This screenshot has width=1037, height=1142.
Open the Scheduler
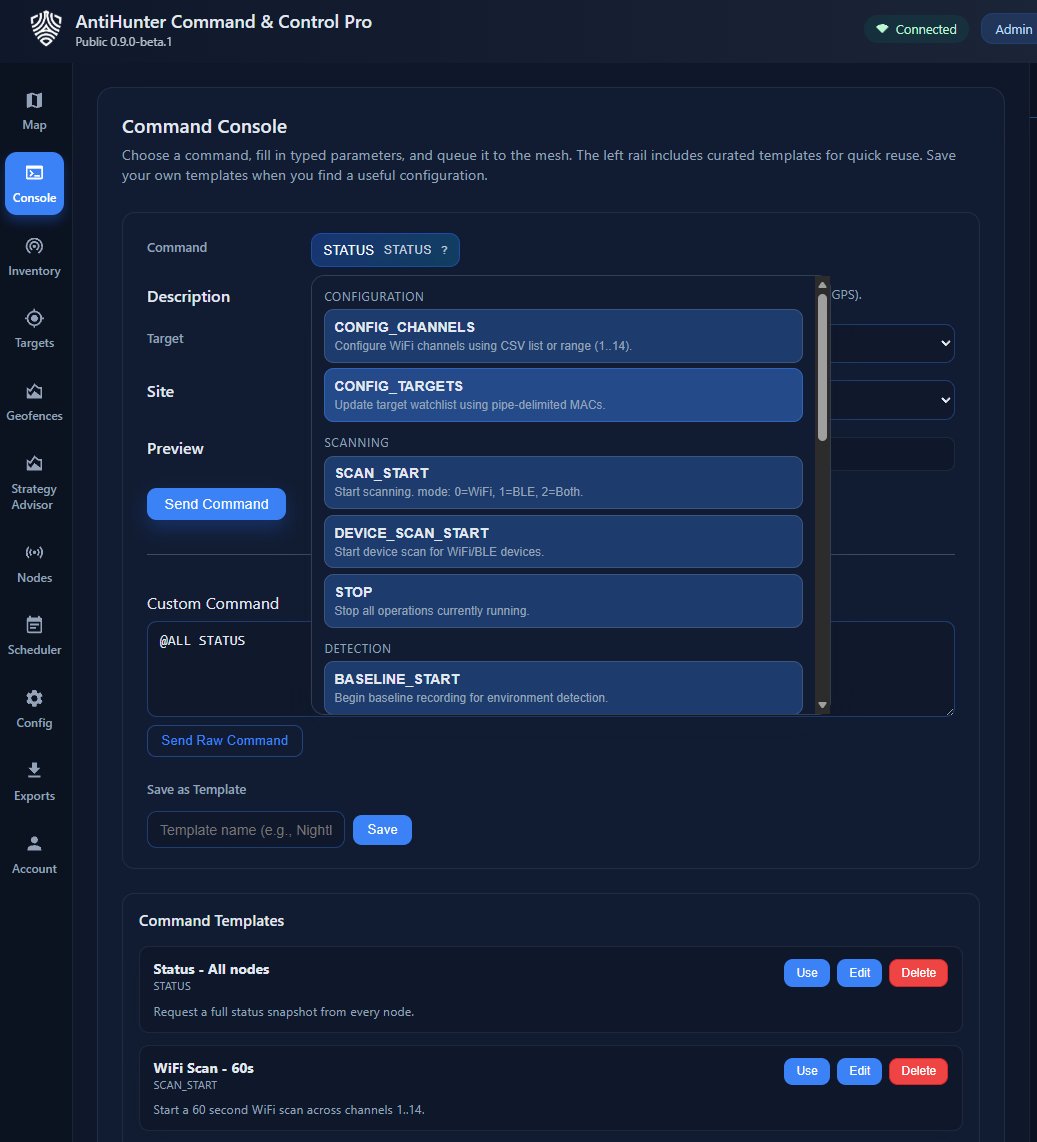[x=34, y=636]
